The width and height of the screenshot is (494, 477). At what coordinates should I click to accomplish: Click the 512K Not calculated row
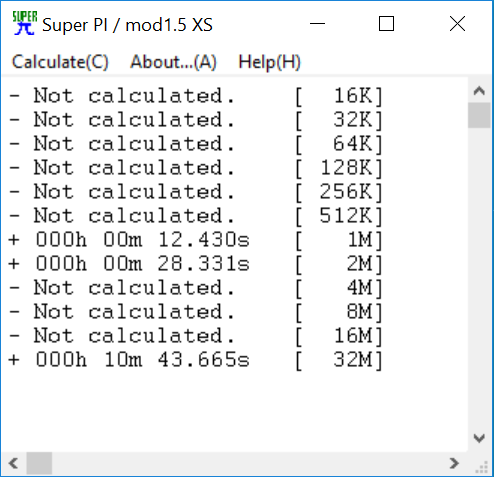point(195,216)
